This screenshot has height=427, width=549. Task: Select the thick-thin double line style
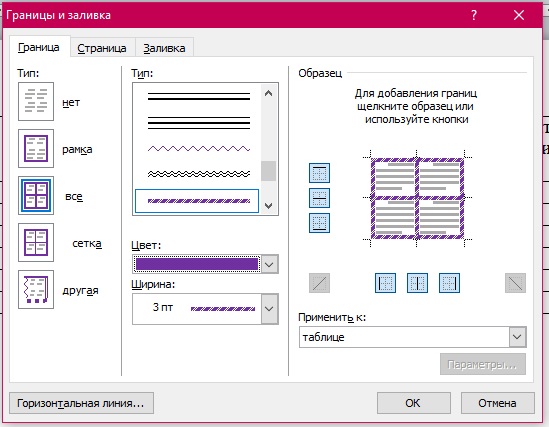click(199, 97)
